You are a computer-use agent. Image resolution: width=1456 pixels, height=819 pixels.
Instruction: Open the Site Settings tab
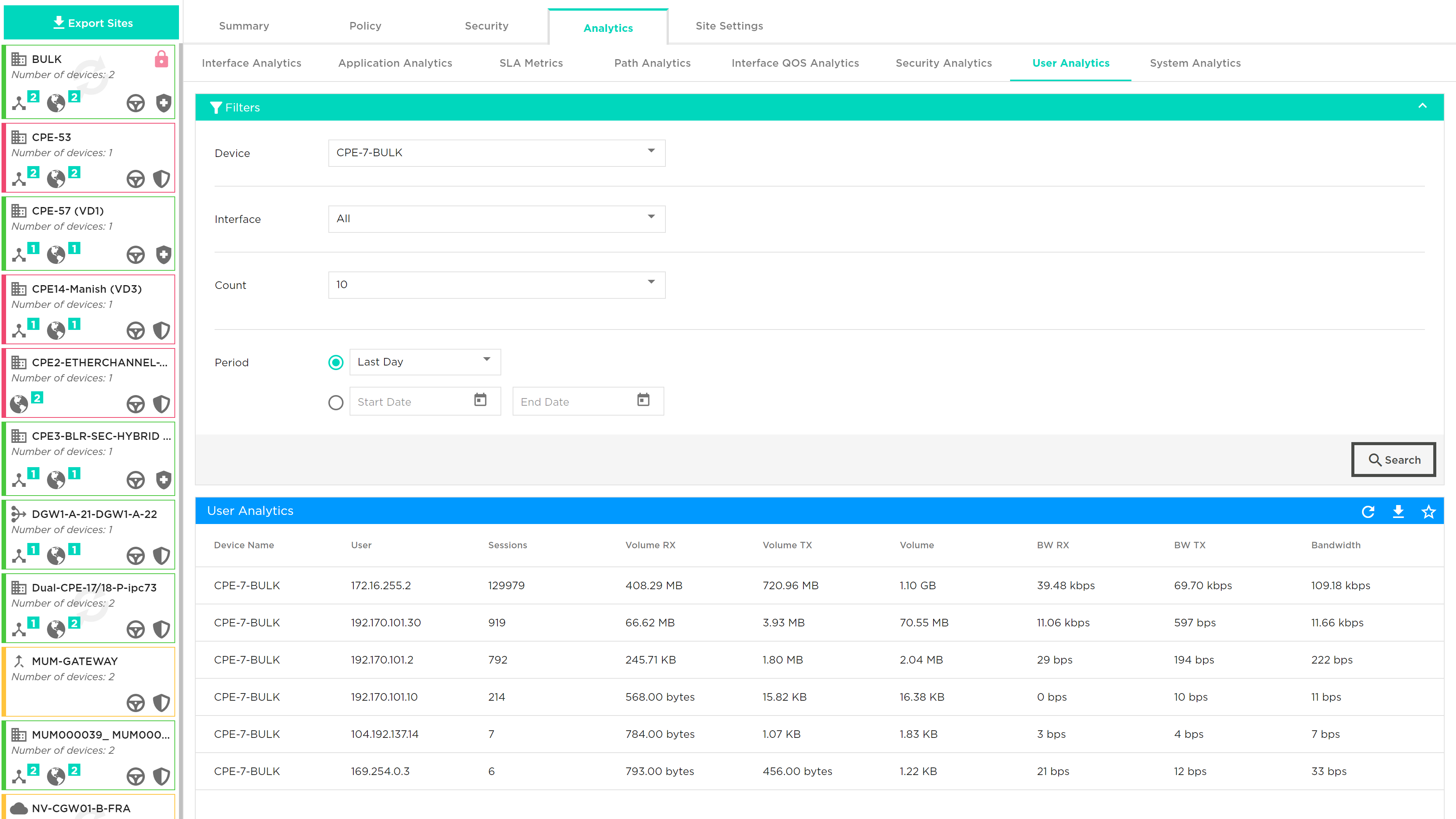coord(729,26)
